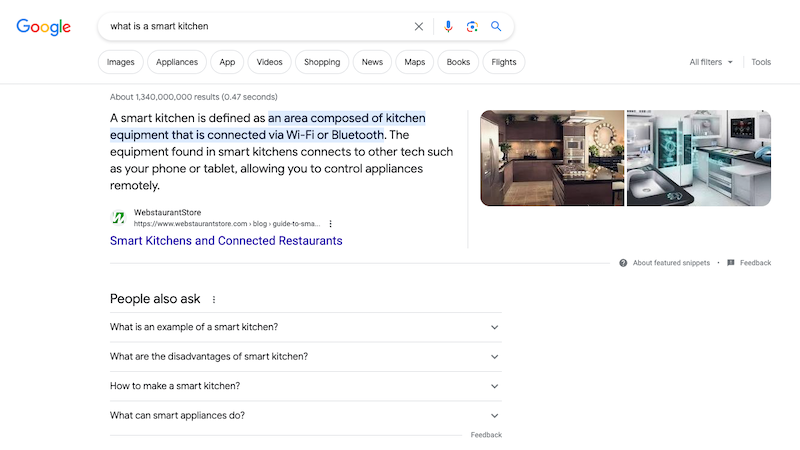Image resolution: width=800 pixels, height=450 pixels.
Task: Open the three-dot menu next to People also ask
Action: (214, 299)
